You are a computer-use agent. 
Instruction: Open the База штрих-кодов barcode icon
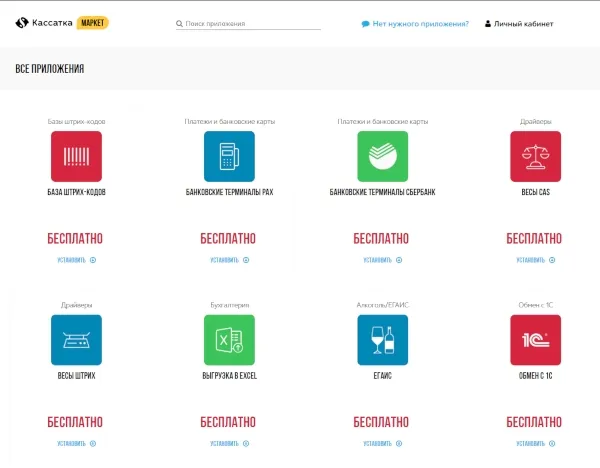[x=76, y=156]
